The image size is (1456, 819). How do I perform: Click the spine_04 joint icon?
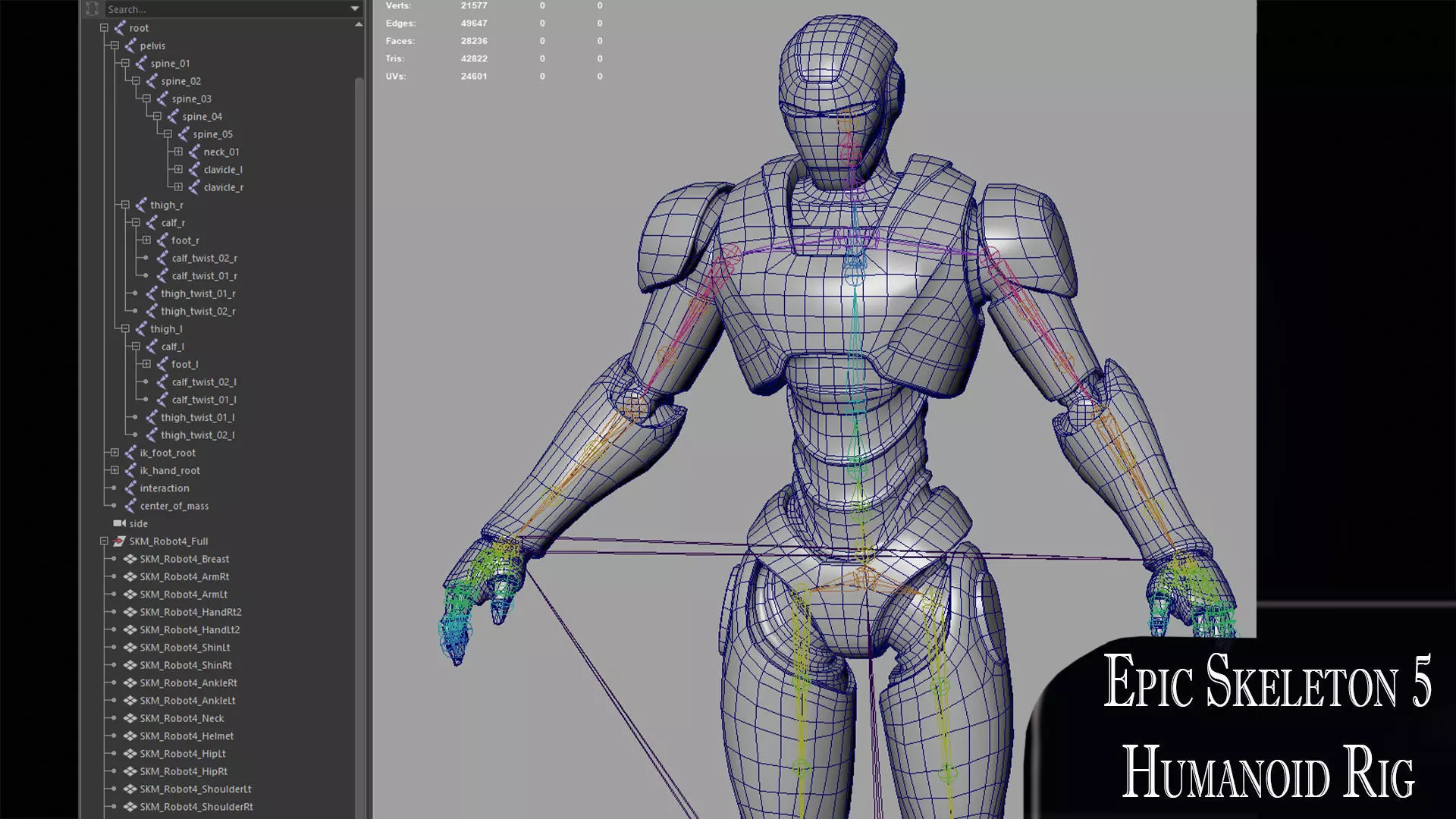(172, 117)
